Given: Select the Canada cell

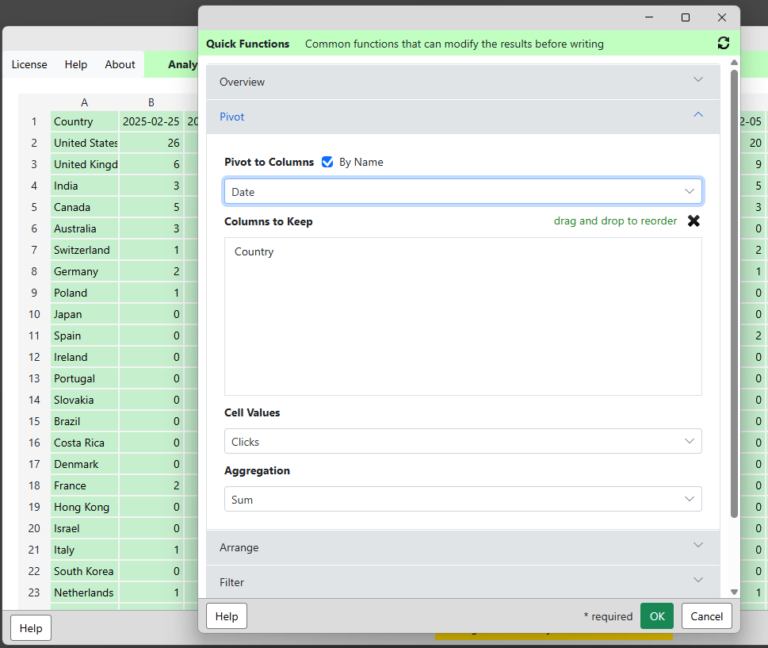Looking at the screenshot, I should tap(84, 207).
